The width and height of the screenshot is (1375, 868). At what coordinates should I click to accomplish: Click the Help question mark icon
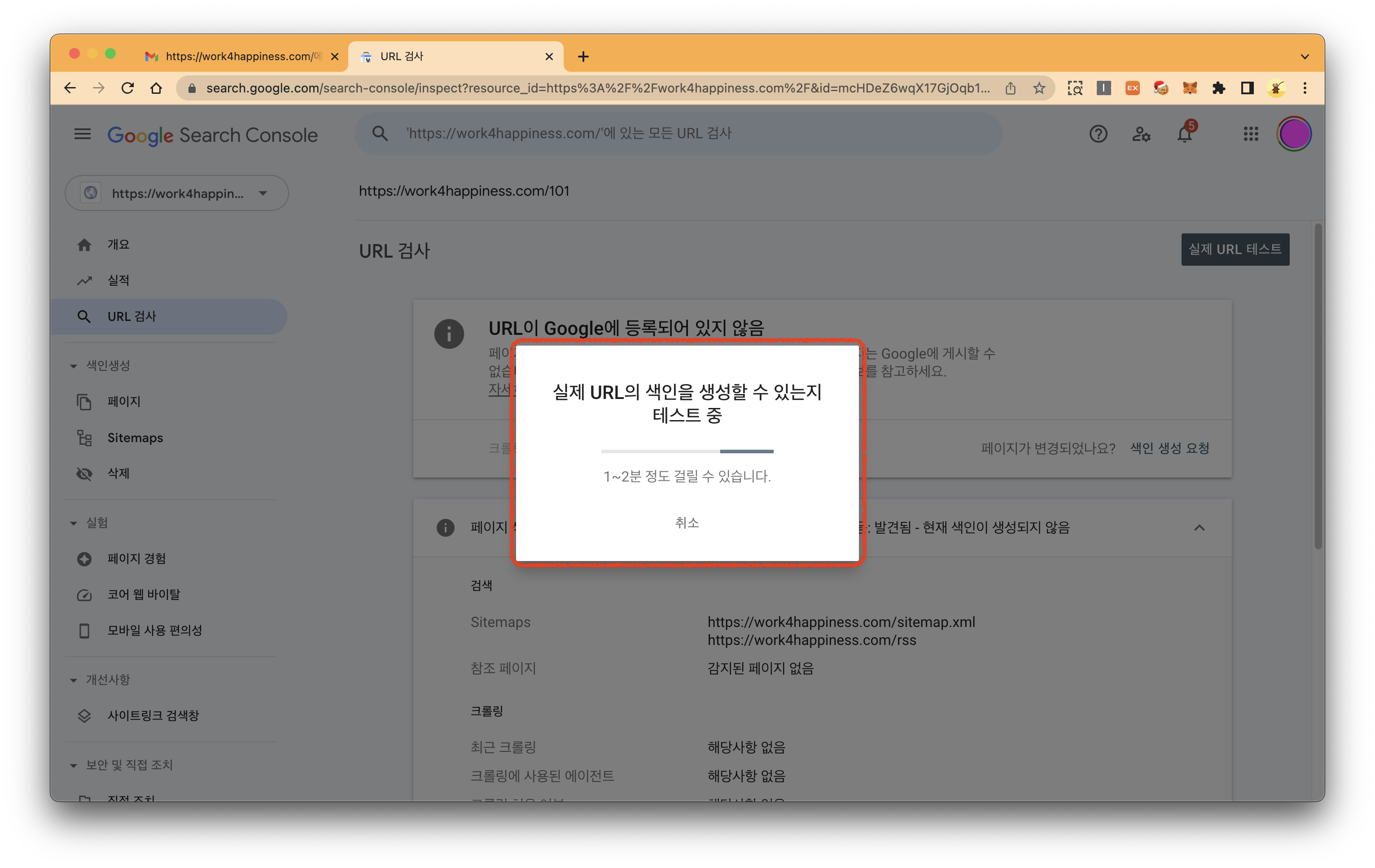tap(1098, 134)
